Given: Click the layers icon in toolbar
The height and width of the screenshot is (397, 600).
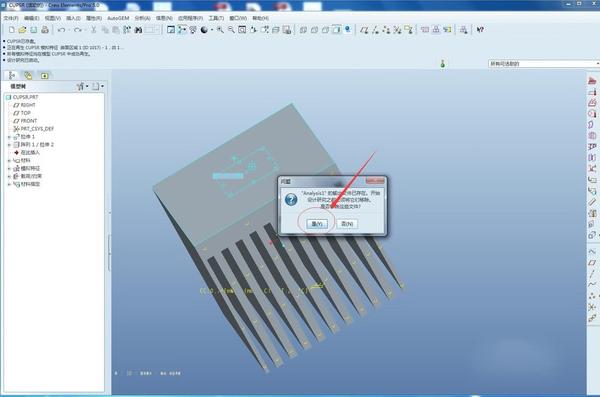Looking at the screenshot, I should coord(276,29).
